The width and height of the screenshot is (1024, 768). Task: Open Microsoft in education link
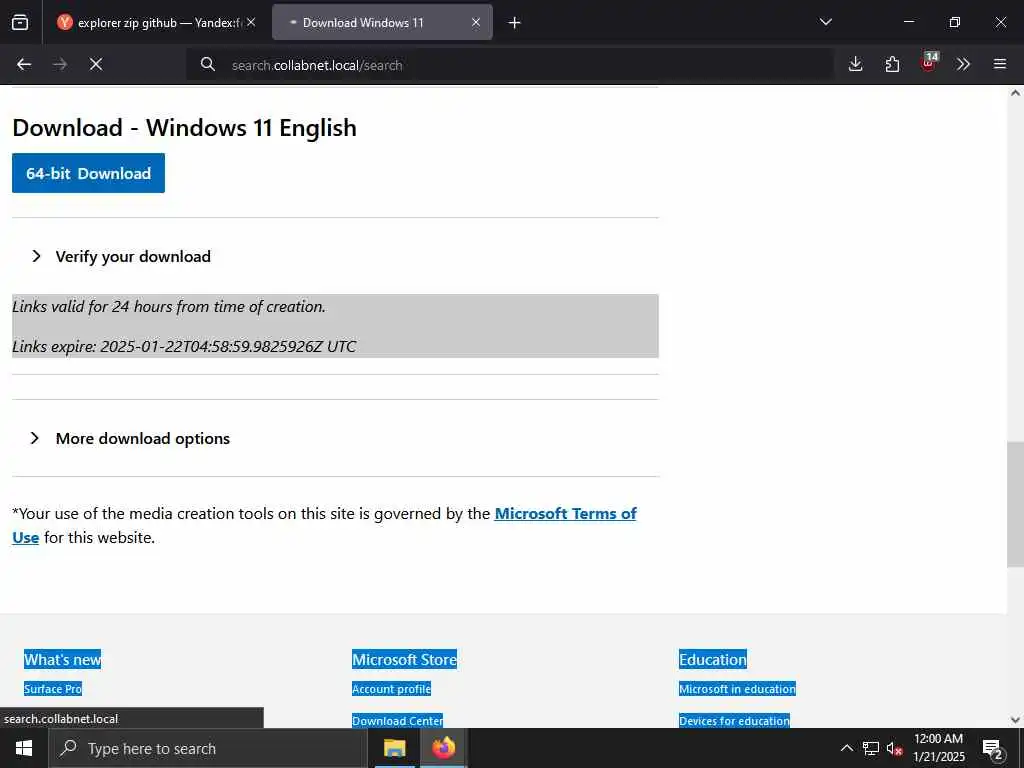[x=737, y=689]
